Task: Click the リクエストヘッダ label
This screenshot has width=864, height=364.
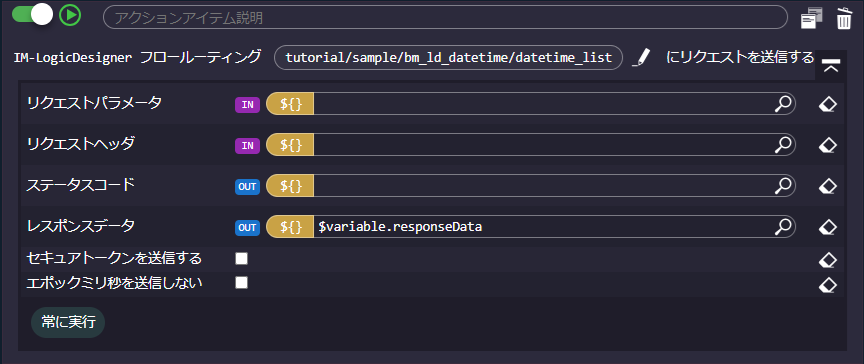Action: [x=80, y=143]
